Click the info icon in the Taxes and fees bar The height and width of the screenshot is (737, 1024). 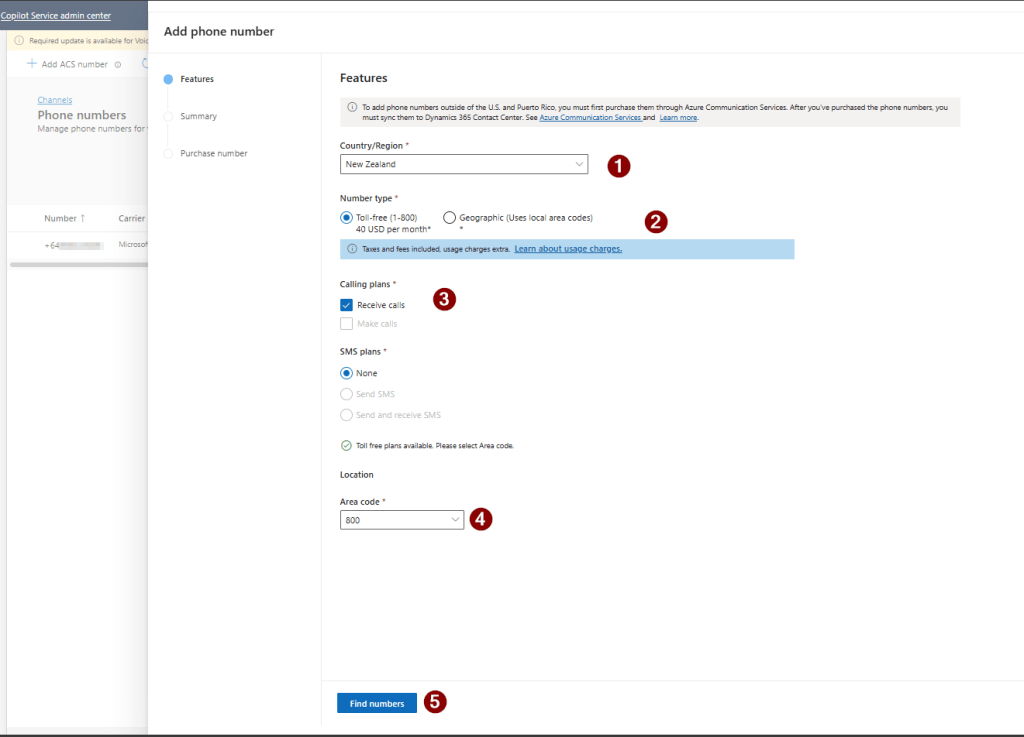point(351,249)
